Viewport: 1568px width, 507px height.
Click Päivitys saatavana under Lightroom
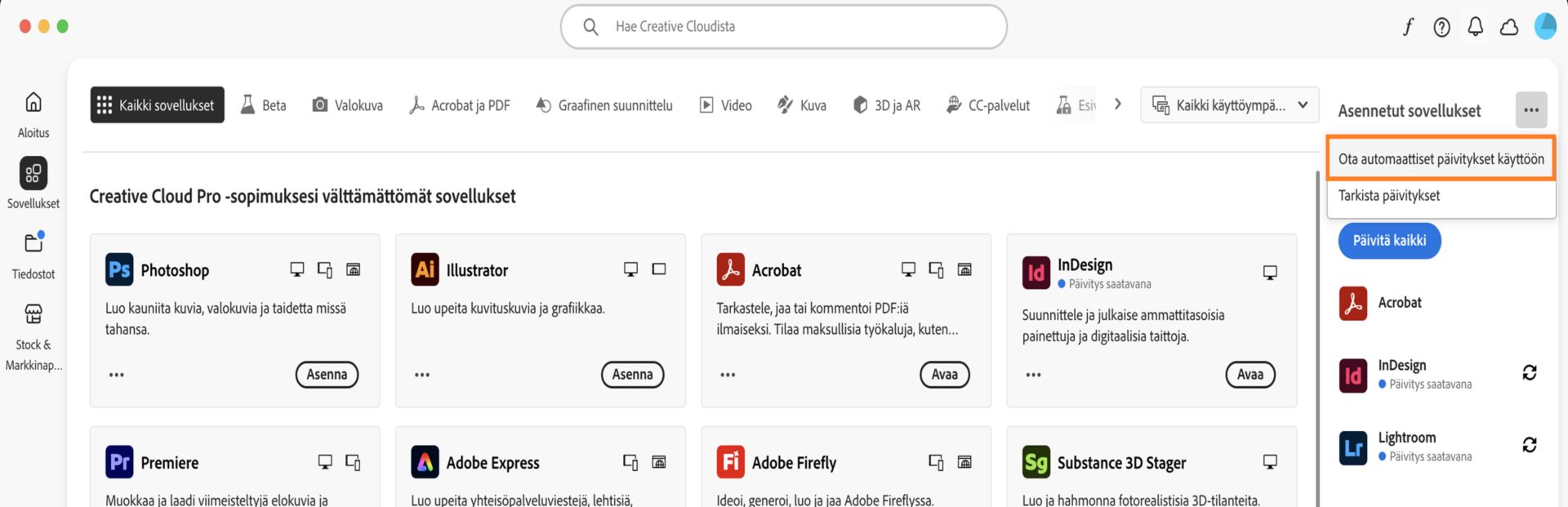1425,457
